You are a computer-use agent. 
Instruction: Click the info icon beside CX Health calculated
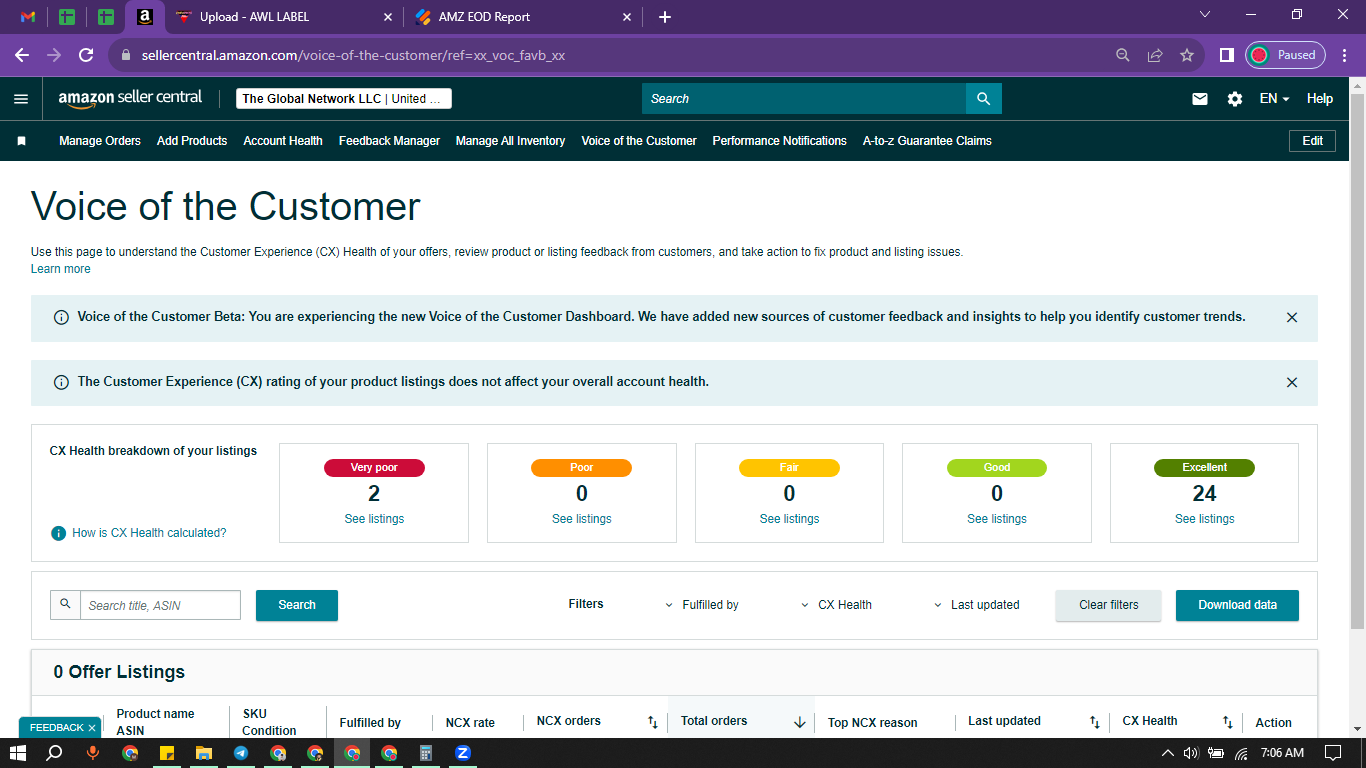coord(59,533)
